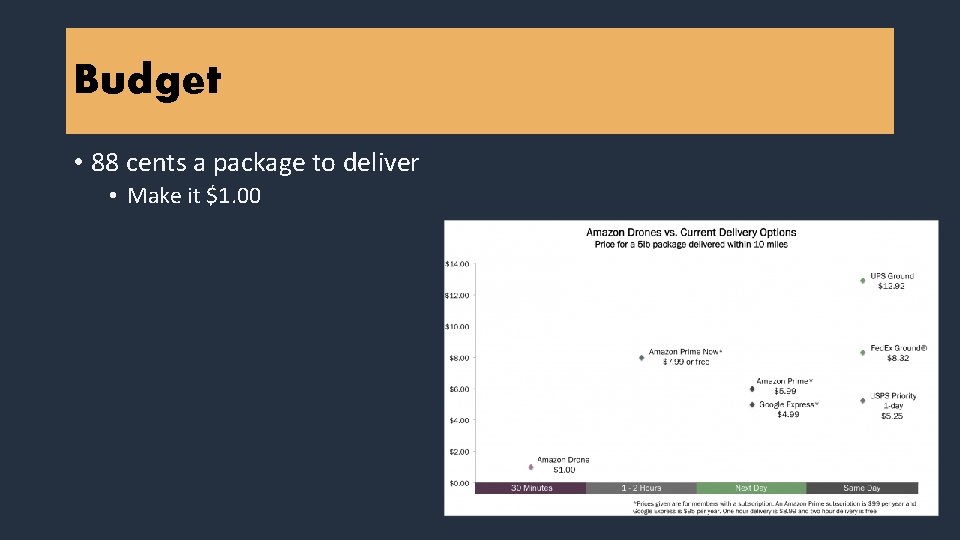Viewport: 960px width, 540px height.
Task: Click the Google Express data point
Action: 752,404
